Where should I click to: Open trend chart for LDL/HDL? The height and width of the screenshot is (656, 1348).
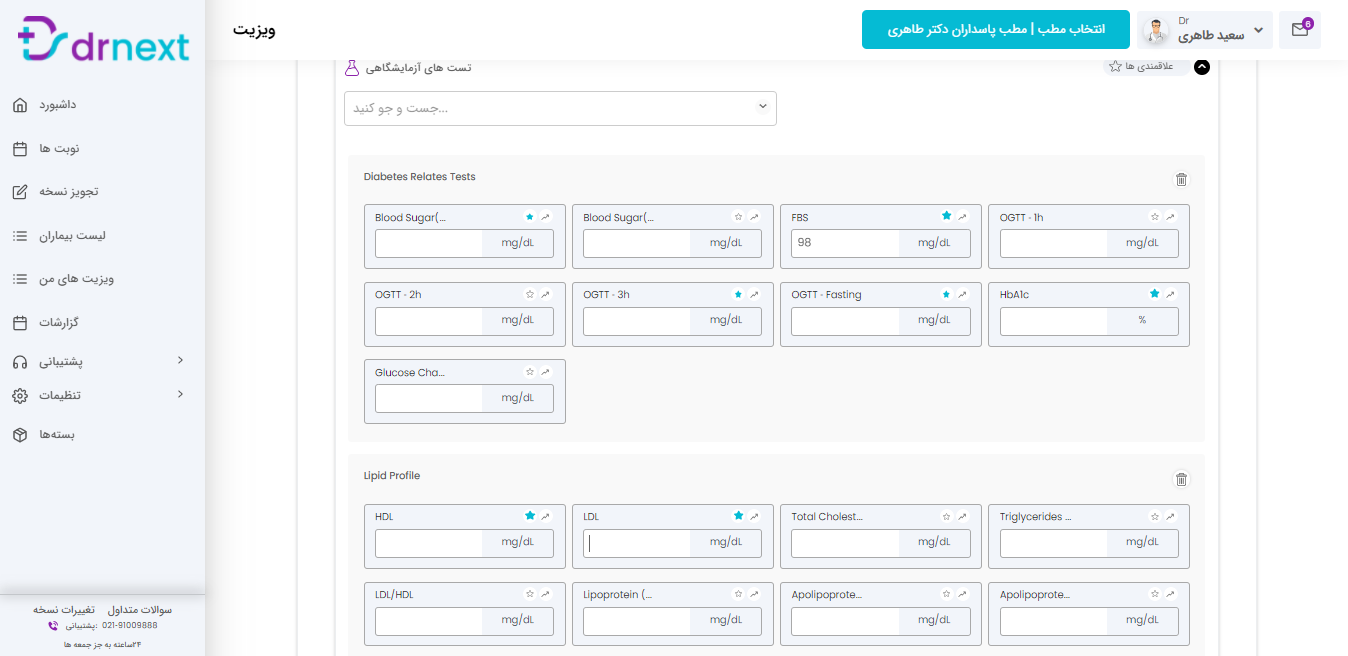tap(546, 594)
